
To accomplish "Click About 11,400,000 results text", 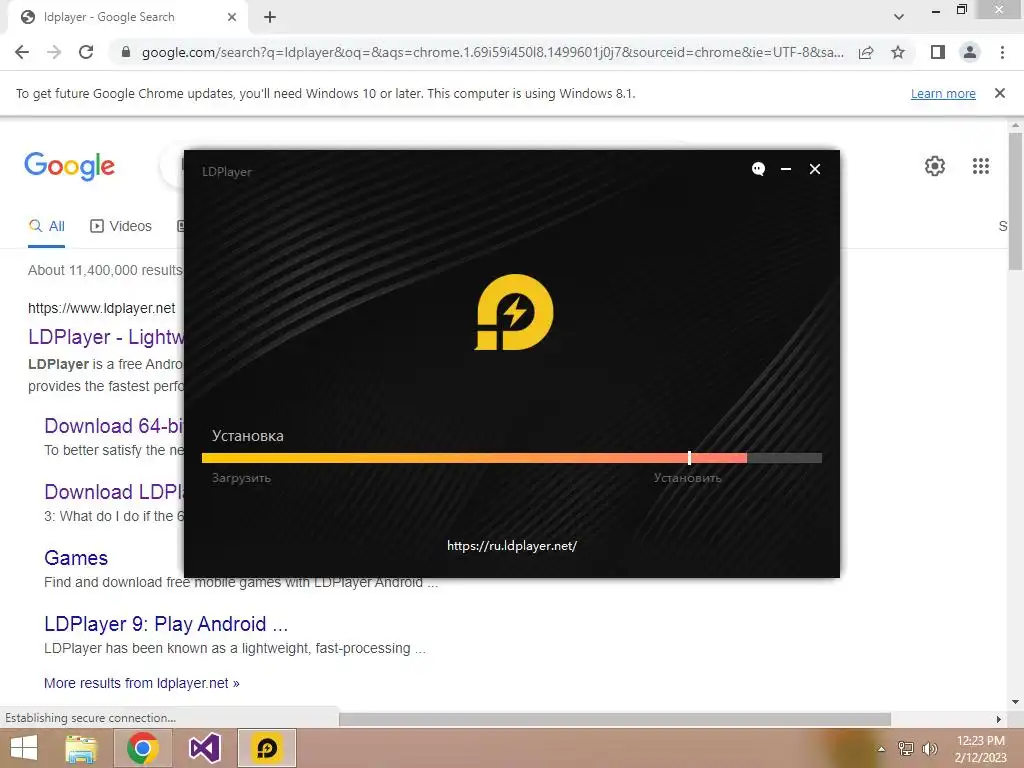I will [105, 270].
